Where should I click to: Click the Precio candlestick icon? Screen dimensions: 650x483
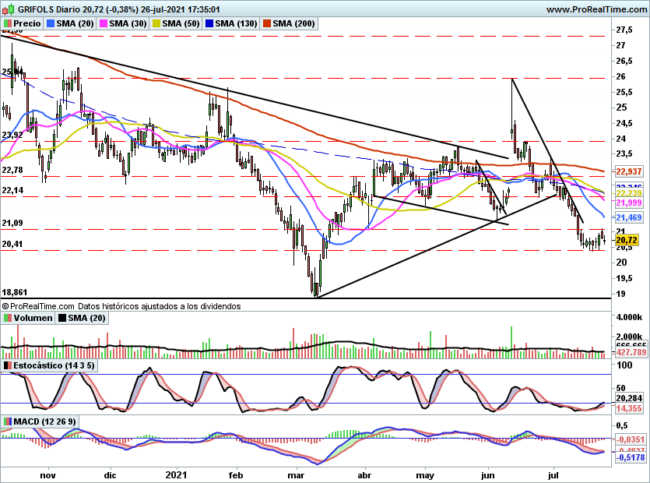pyautogui.click(x=7, y=24)
